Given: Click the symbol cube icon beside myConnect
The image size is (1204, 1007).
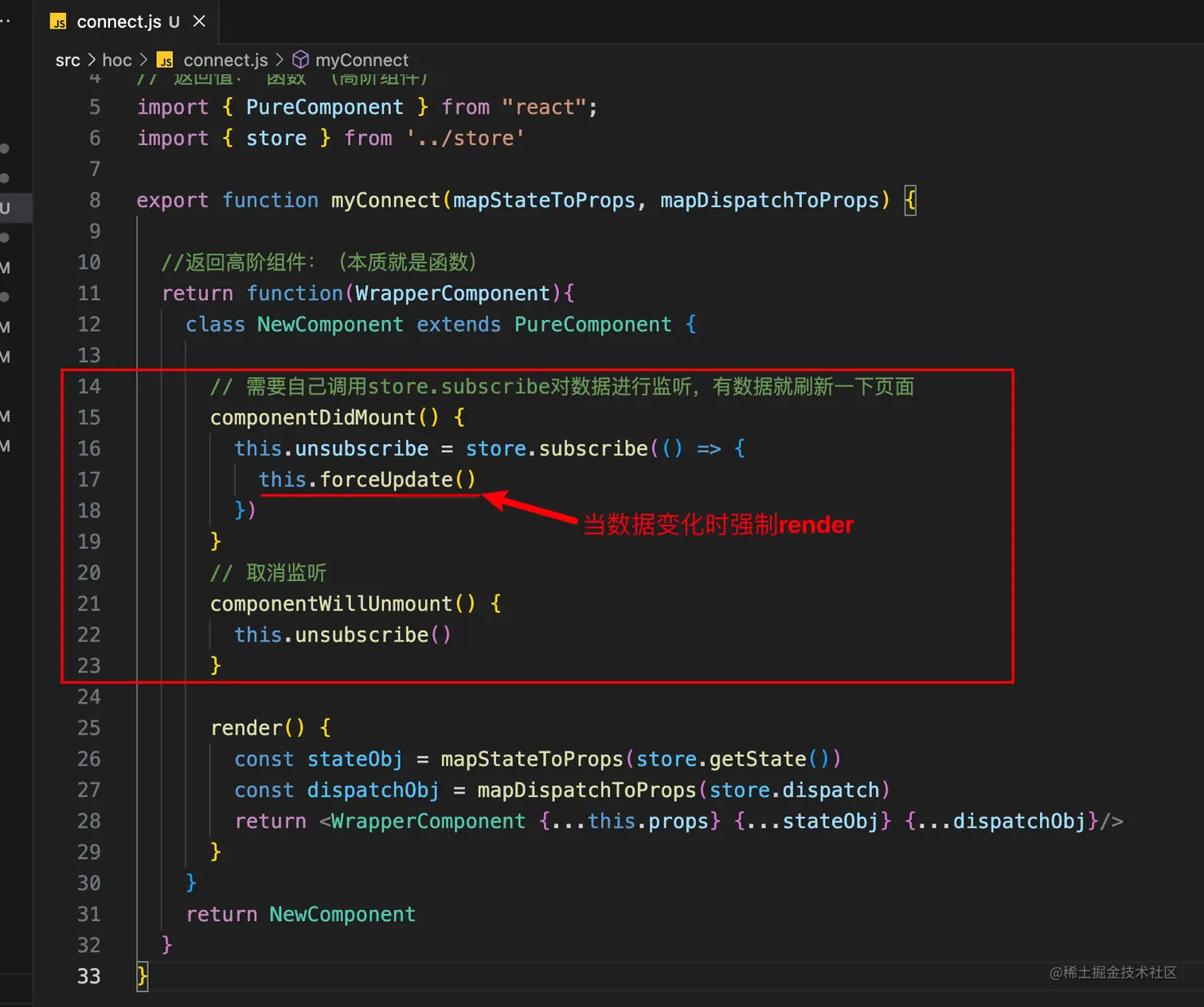Looking at the screenshot, I should [x=300, y=60].
